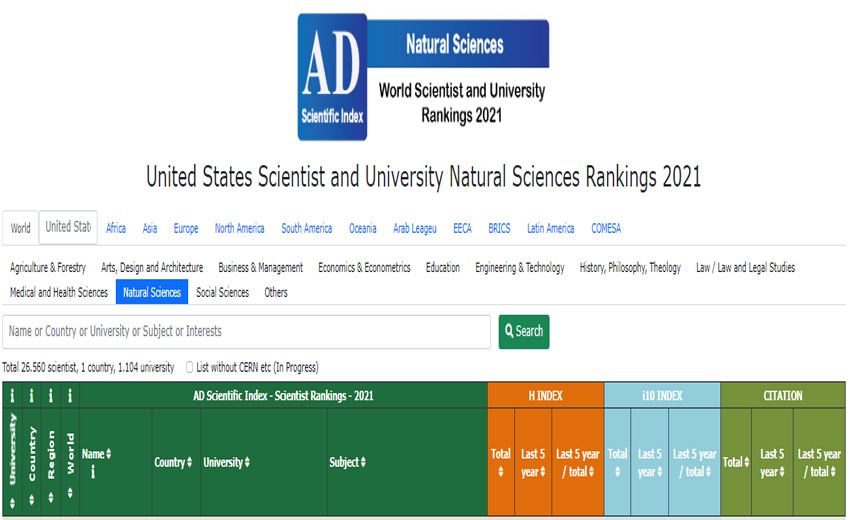Sort by Citation Total column
The image size is (850, 520).
coord(735,462)
